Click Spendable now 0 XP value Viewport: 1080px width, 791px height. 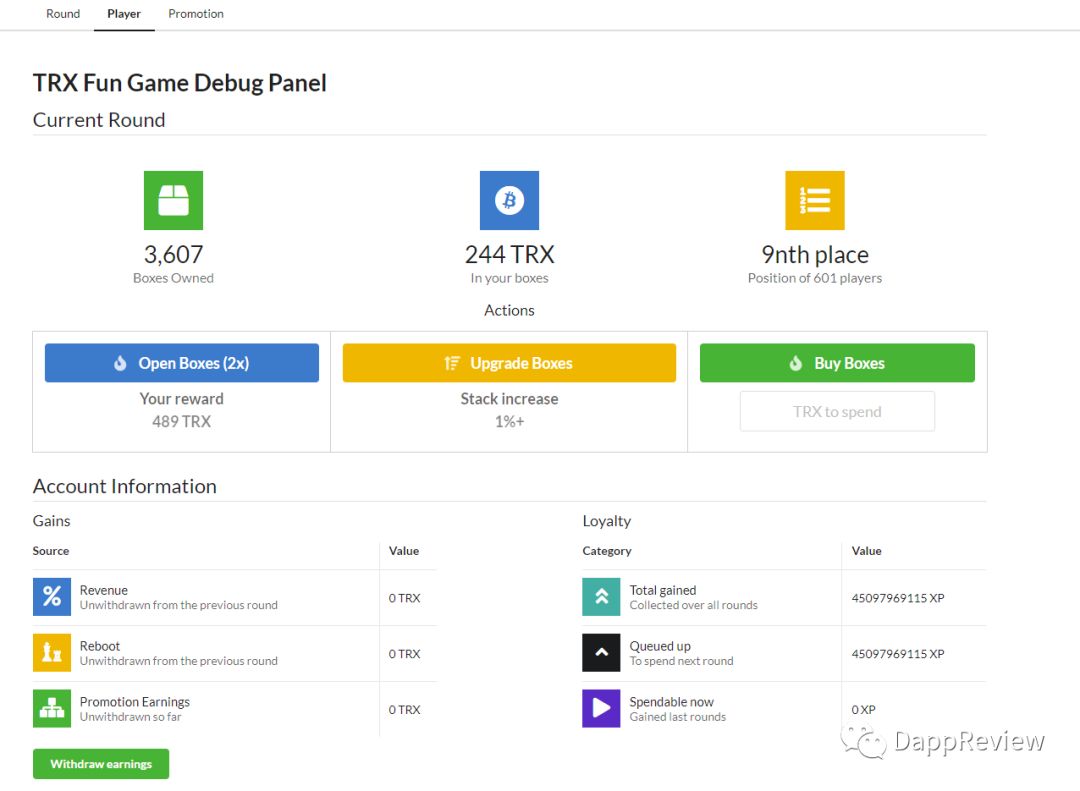click(x=863, y=710)
